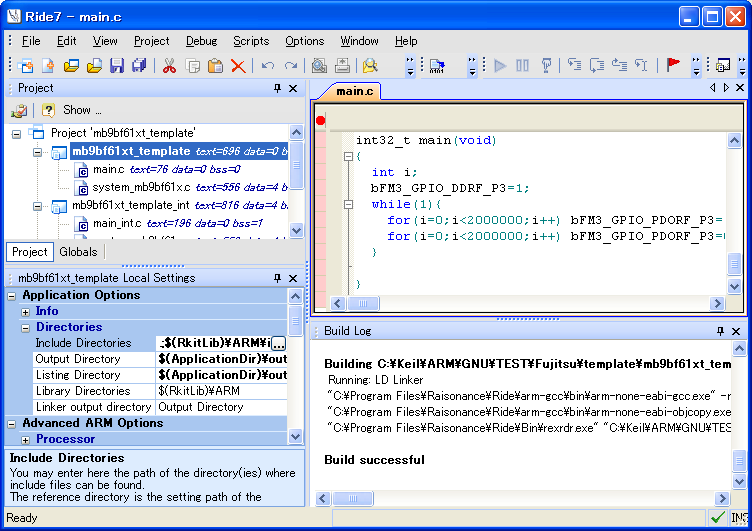Click the Step Into icon
This screenshot has width=752, height=531.
574,64
